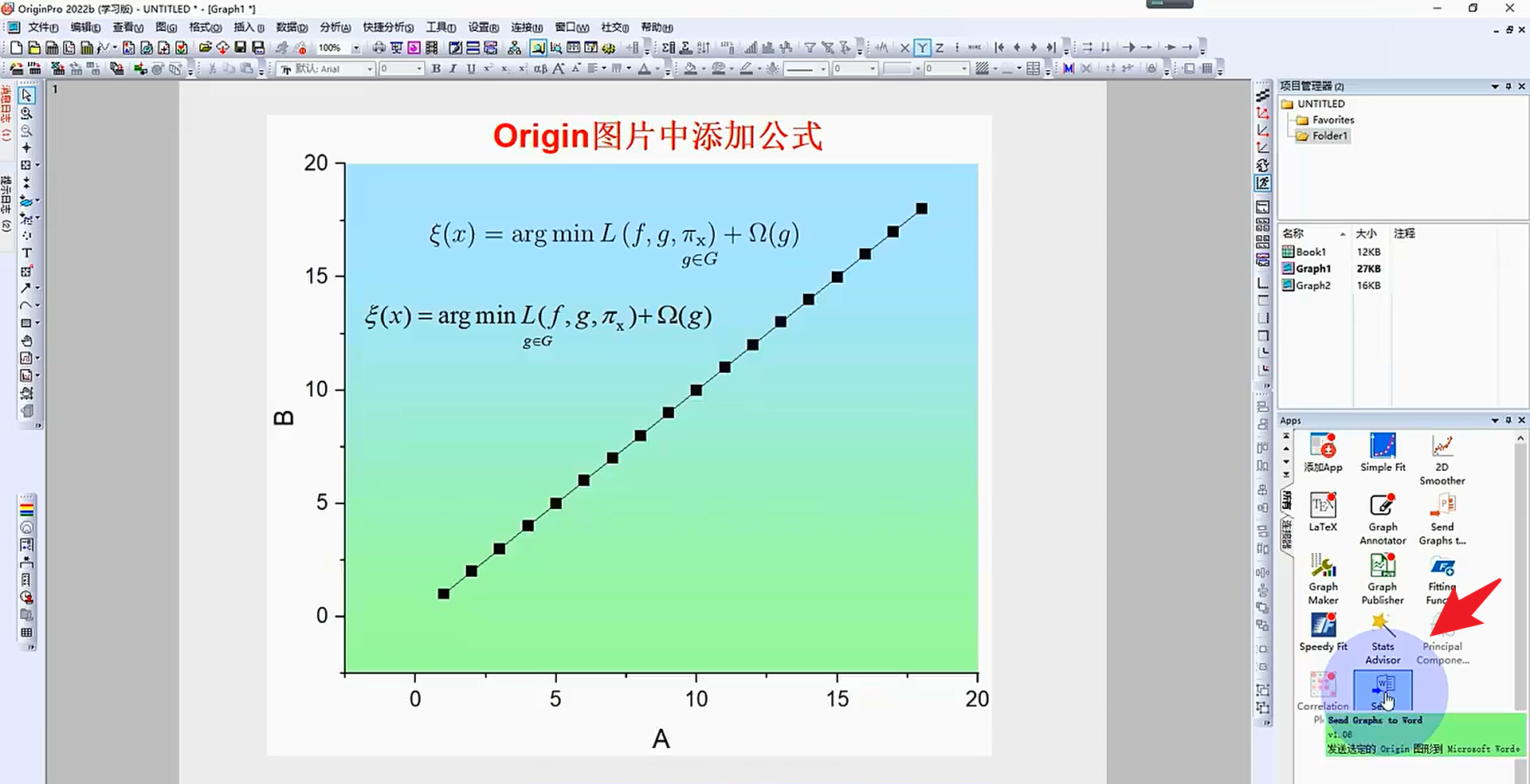Screen dimensions: 1530x784
Task: Click the Set as Z column toolbar button
Action: 940,48
